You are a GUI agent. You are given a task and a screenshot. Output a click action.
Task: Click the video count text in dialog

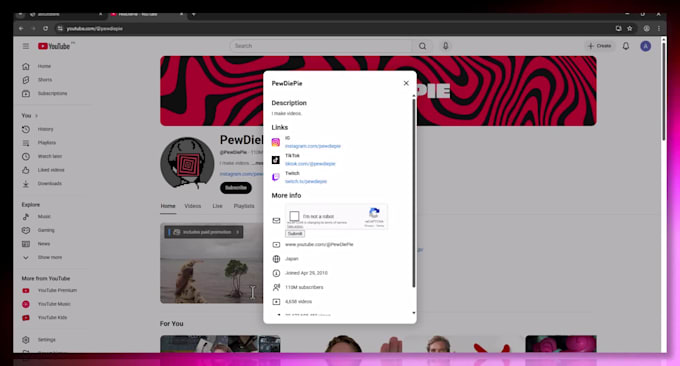(298, 302)
